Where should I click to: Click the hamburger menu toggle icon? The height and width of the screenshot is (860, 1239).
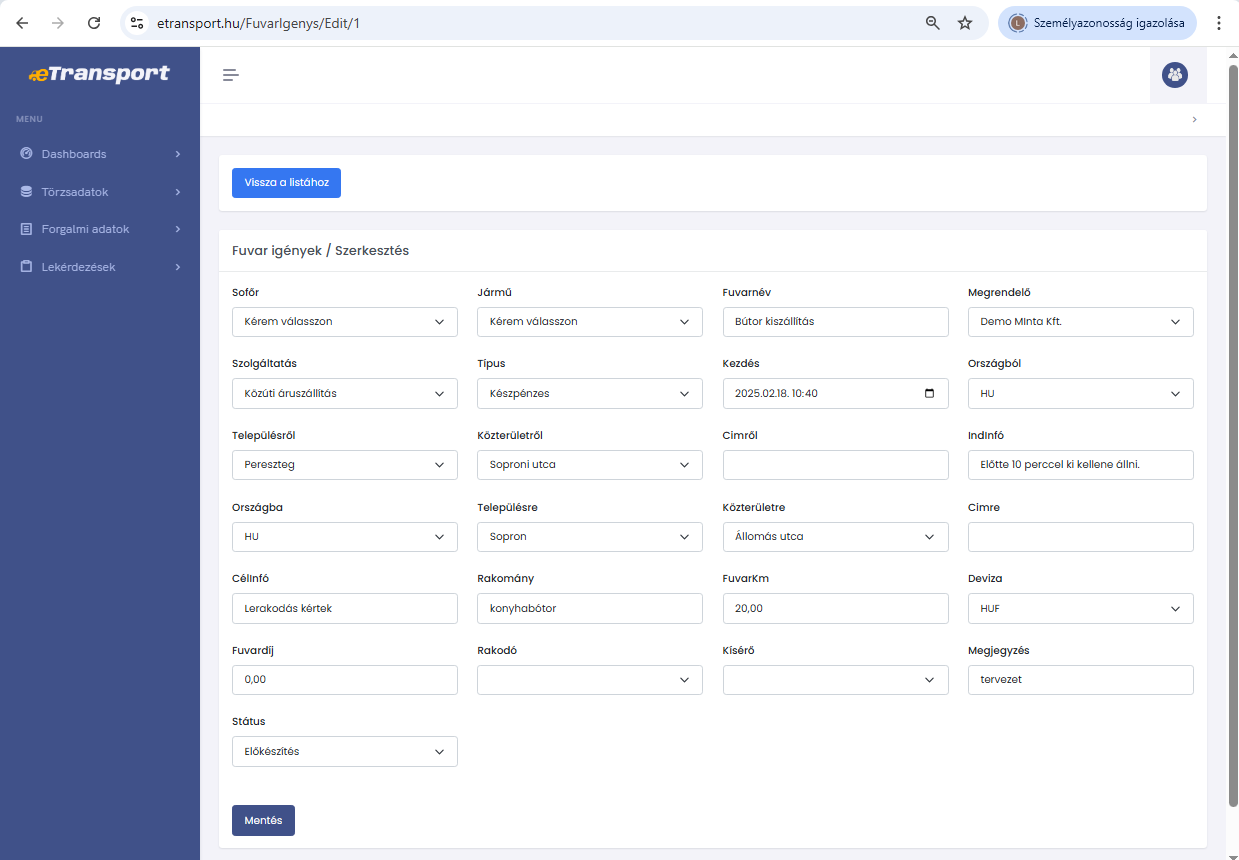[x=231, y=75]
